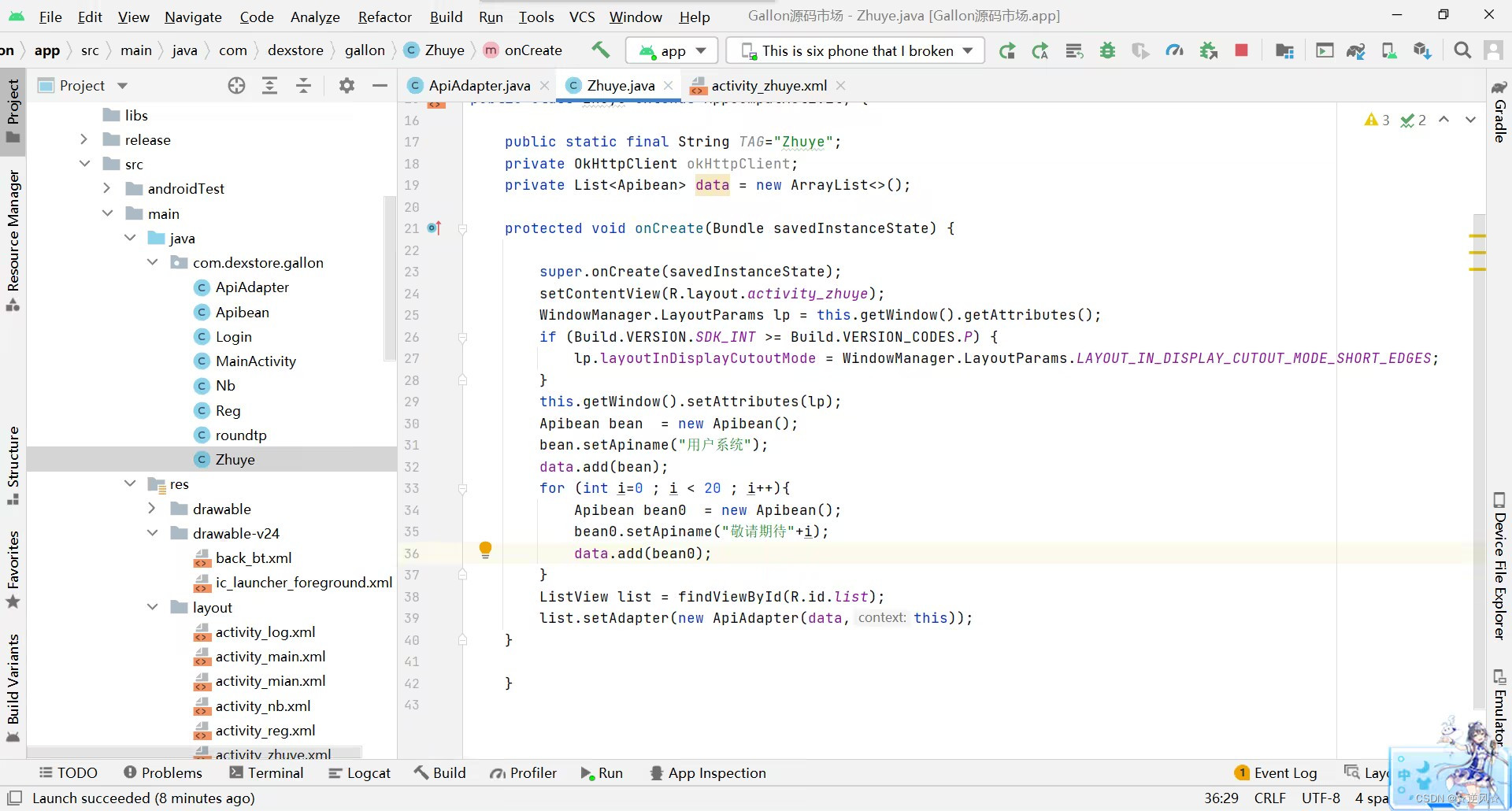Toggle the Emulator side panel
Viewport: 1512px width, 811px height.
(x=1500, y=707)
